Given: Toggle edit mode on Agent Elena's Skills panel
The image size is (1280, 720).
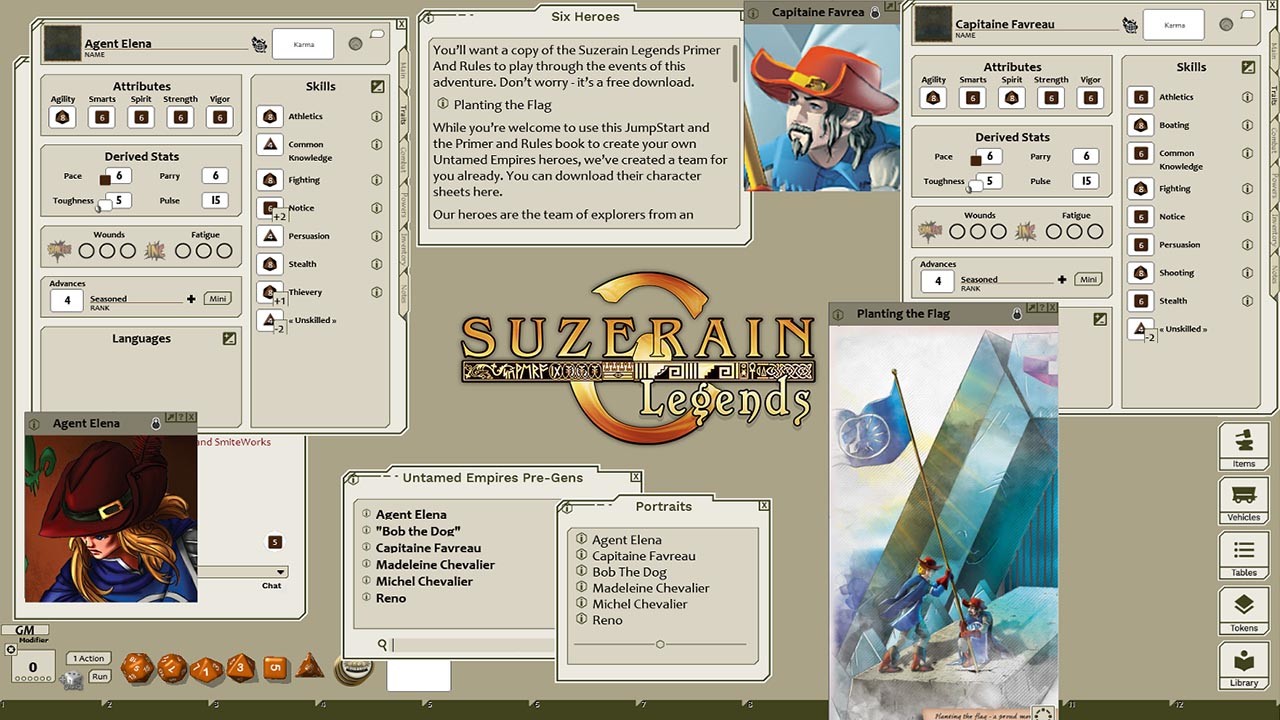Looking at the screenshot, I should click(376, 86).
